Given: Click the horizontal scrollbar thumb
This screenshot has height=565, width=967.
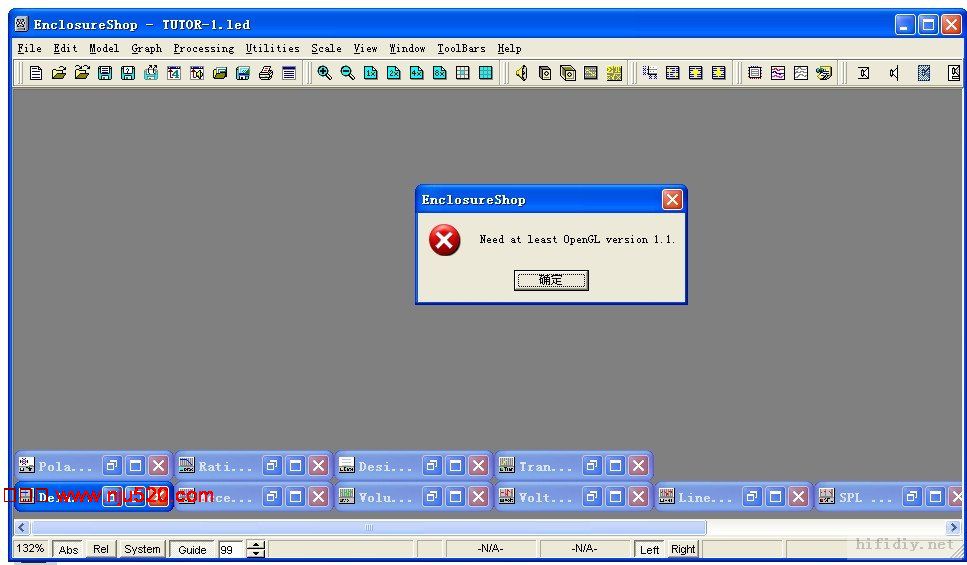Looking at the screenshot, I should pyautogui.click(x=369, y=527).
